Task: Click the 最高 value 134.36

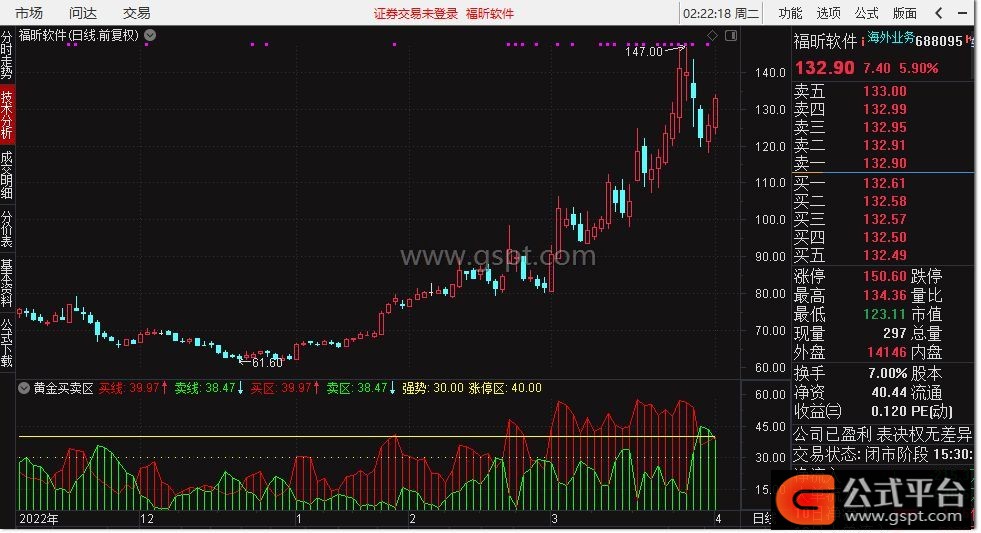Action: tap(885, 295)
